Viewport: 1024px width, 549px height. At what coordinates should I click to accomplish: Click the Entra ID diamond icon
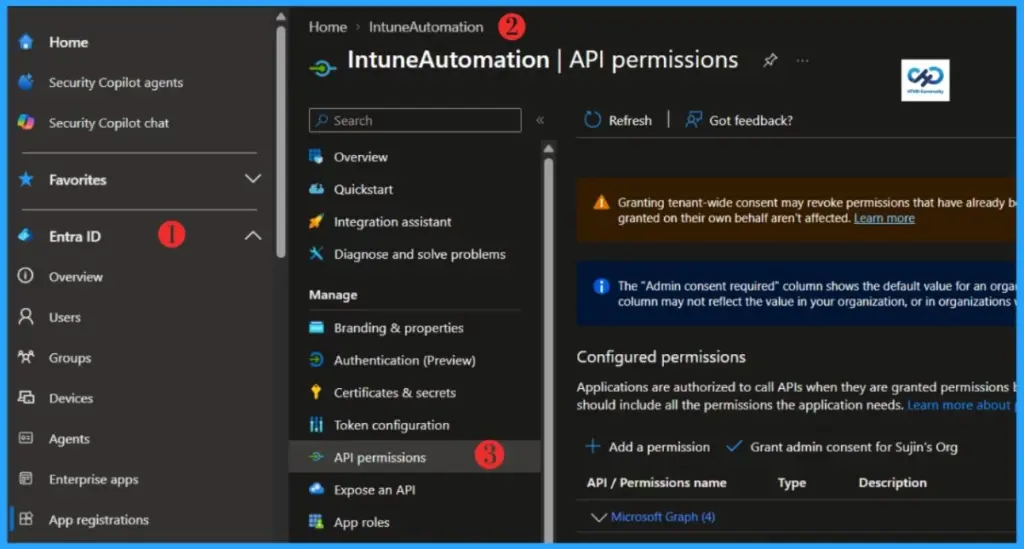point(25,236)
